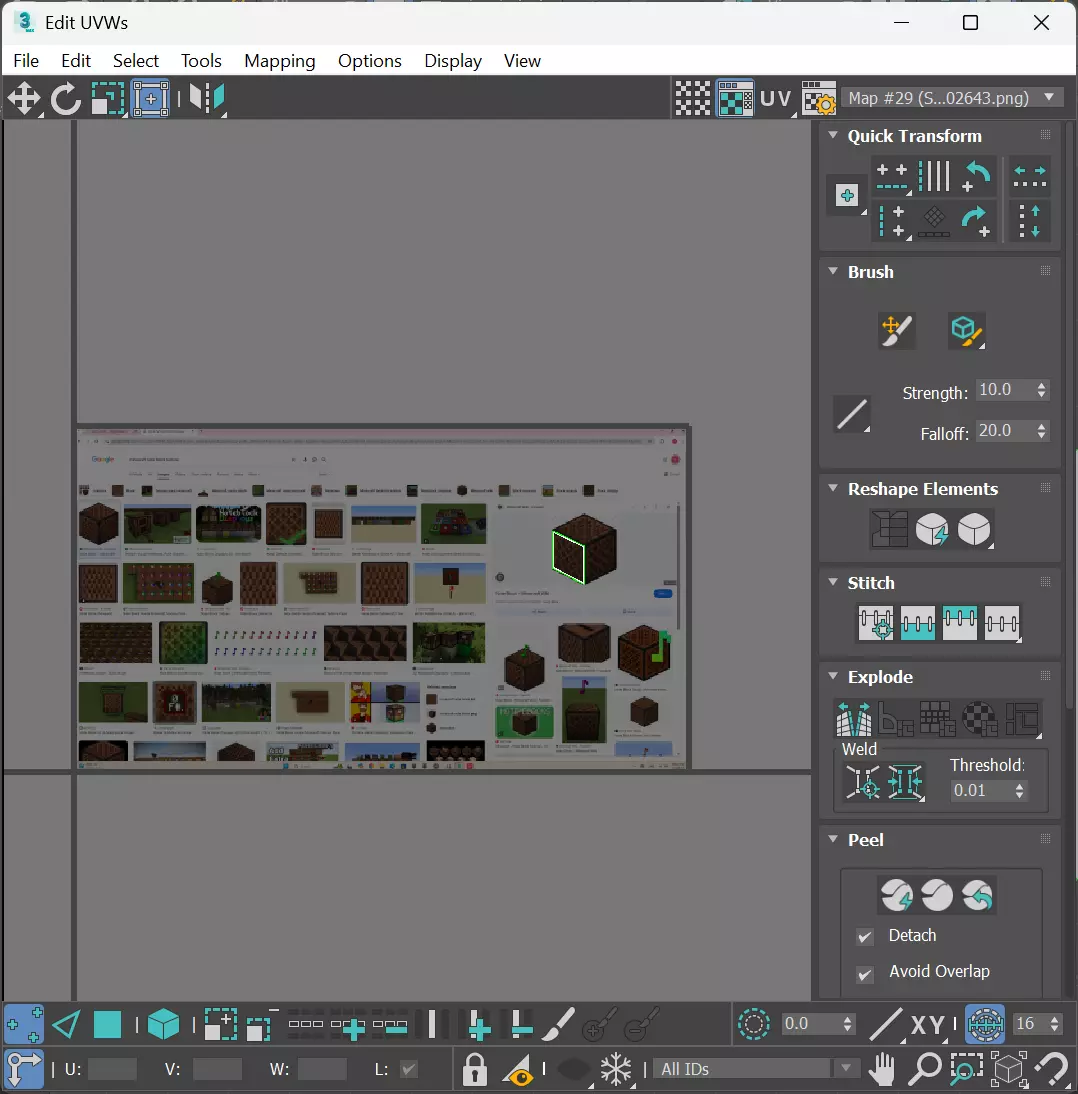Open the File menu

[26, 61]
